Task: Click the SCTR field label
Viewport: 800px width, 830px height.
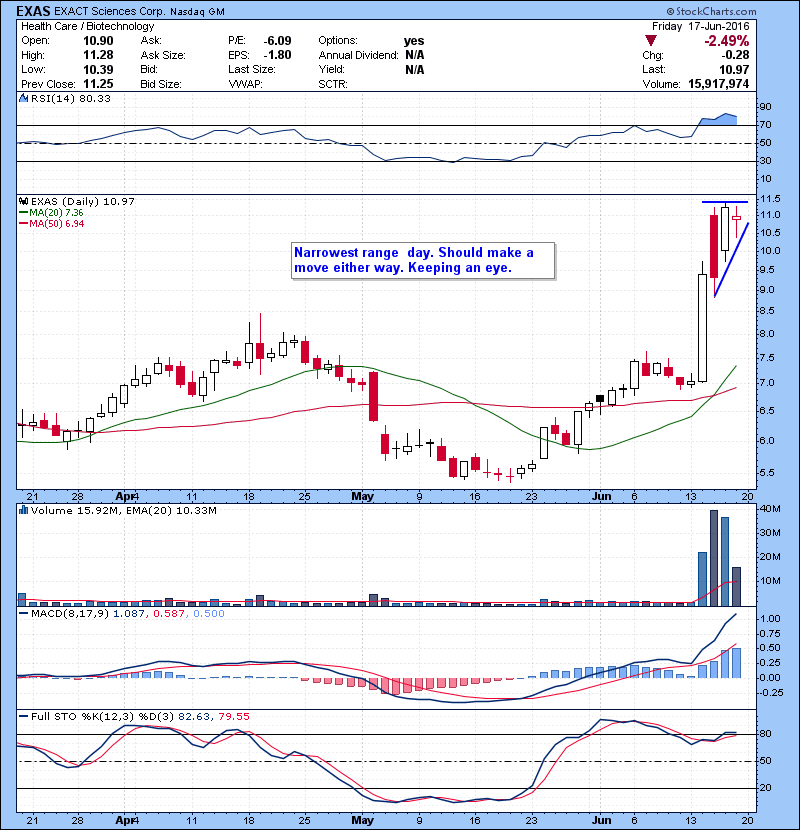Action: (333, 84)
